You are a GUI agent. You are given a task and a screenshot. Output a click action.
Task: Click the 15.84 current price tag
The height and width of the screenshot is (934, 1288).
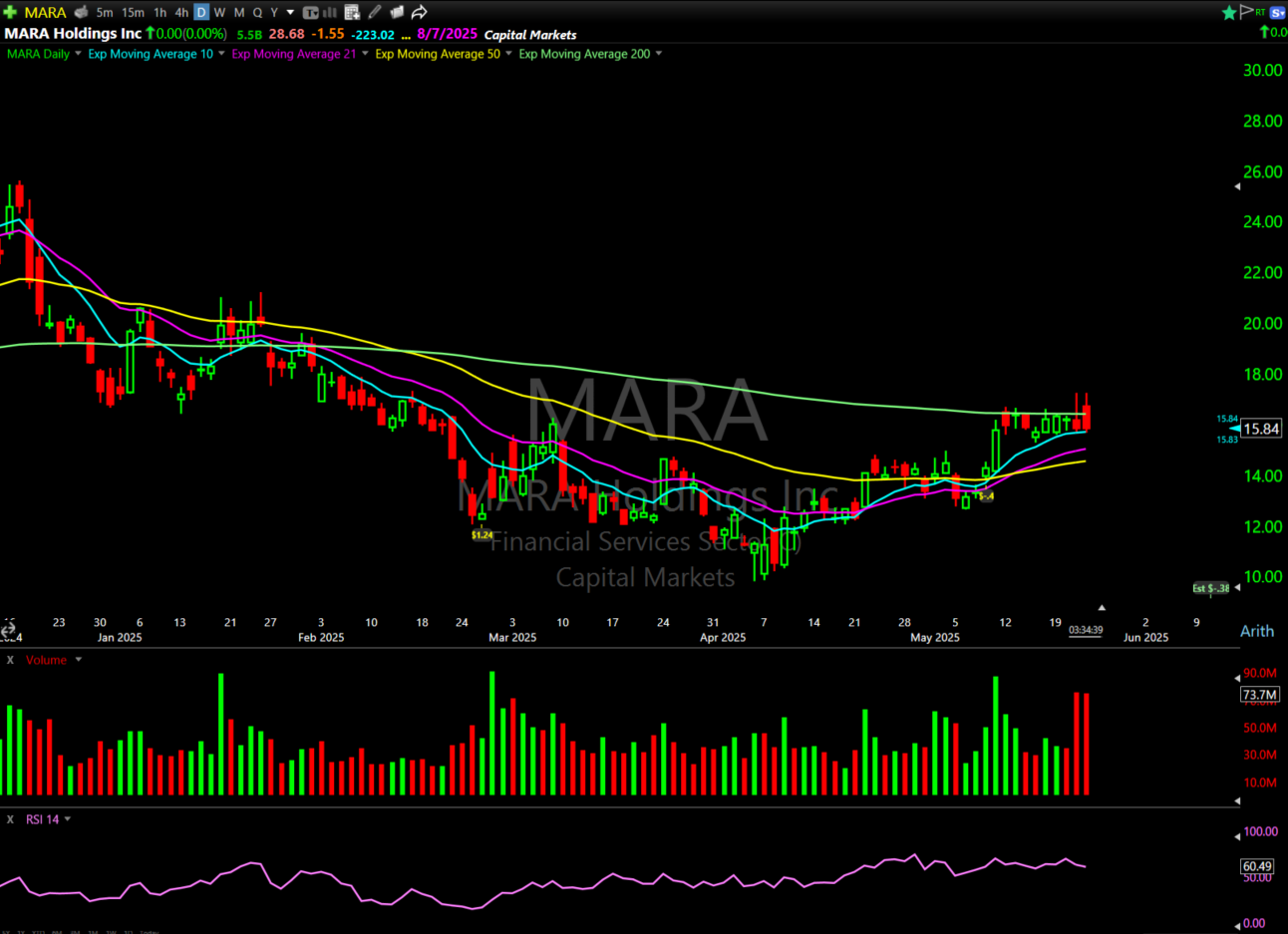point(1261,429)
